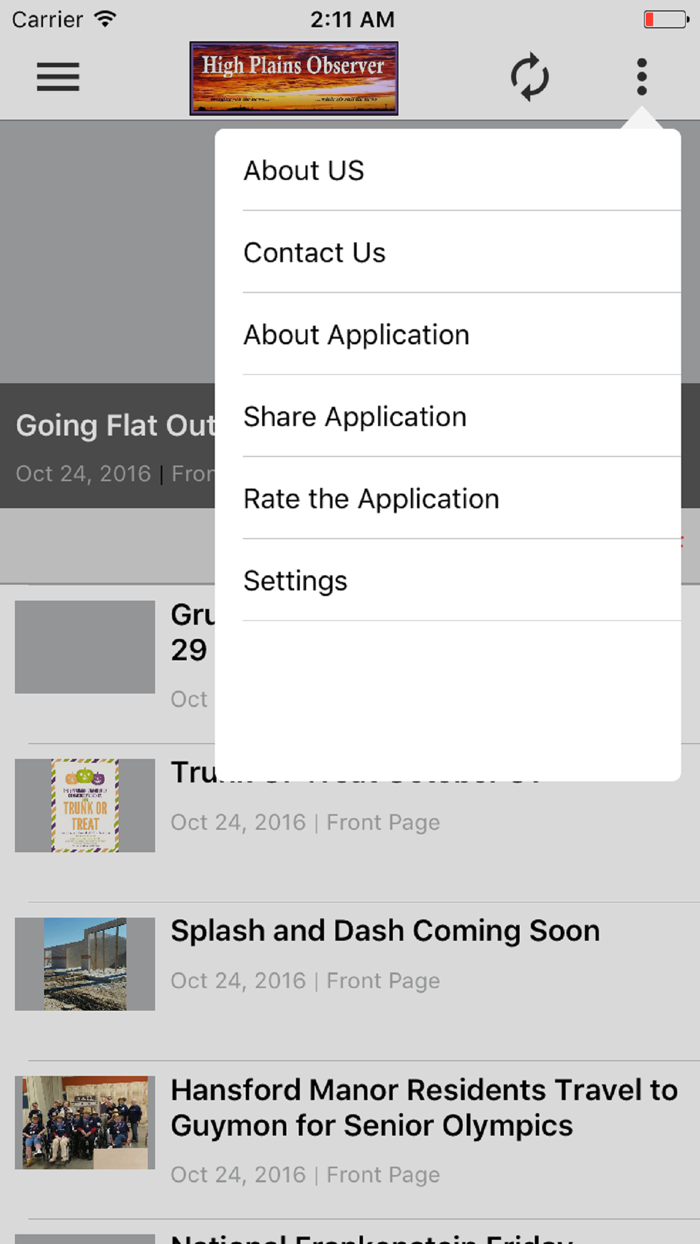Image resolution: width=700 pixels, height=1244 pixels.
Task: Tap the Wi-Fi icon in status bar
Action: tap(105, 19)
